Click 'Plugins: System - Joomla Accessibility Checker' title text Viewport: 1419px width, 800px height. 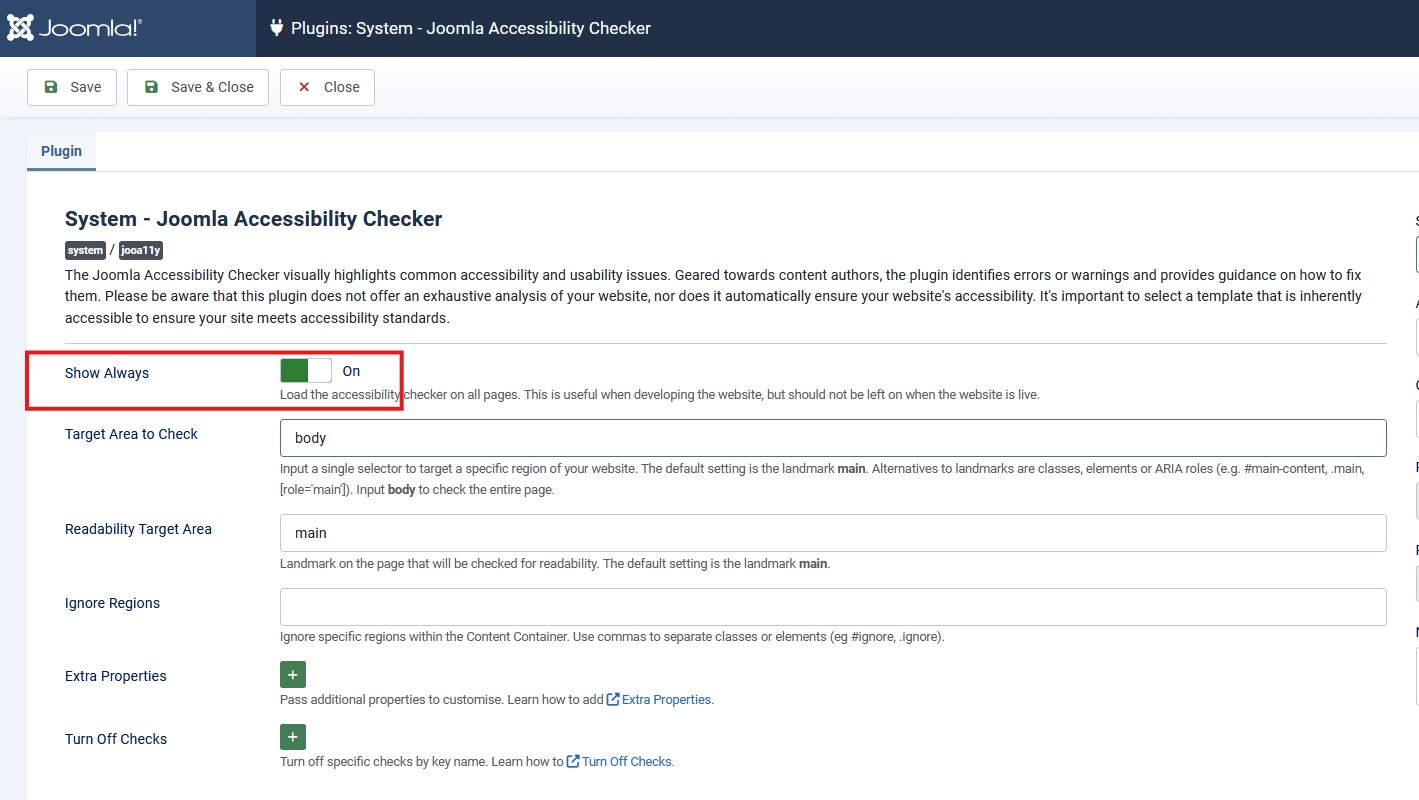pyautogui.click(x=471, y=28)
